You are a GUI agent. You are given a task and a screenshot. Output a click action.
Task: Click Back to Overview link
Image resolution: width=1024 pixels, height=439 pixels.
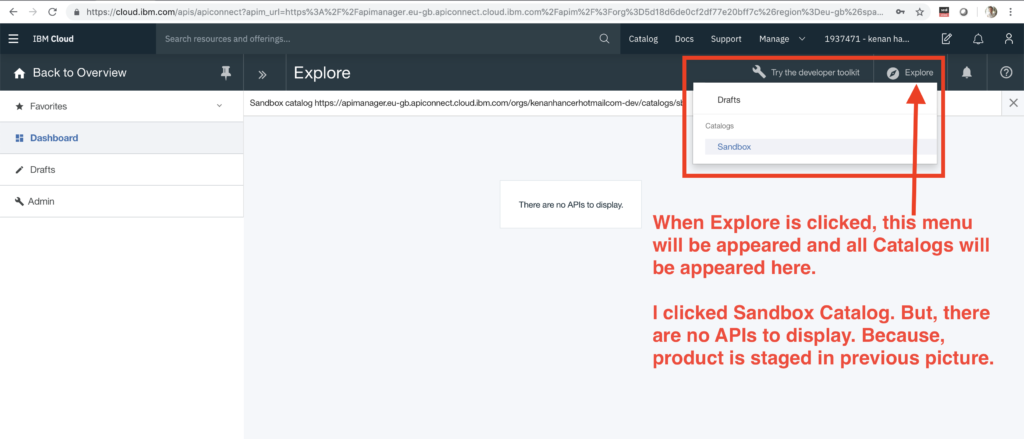[x=80, y=73]
